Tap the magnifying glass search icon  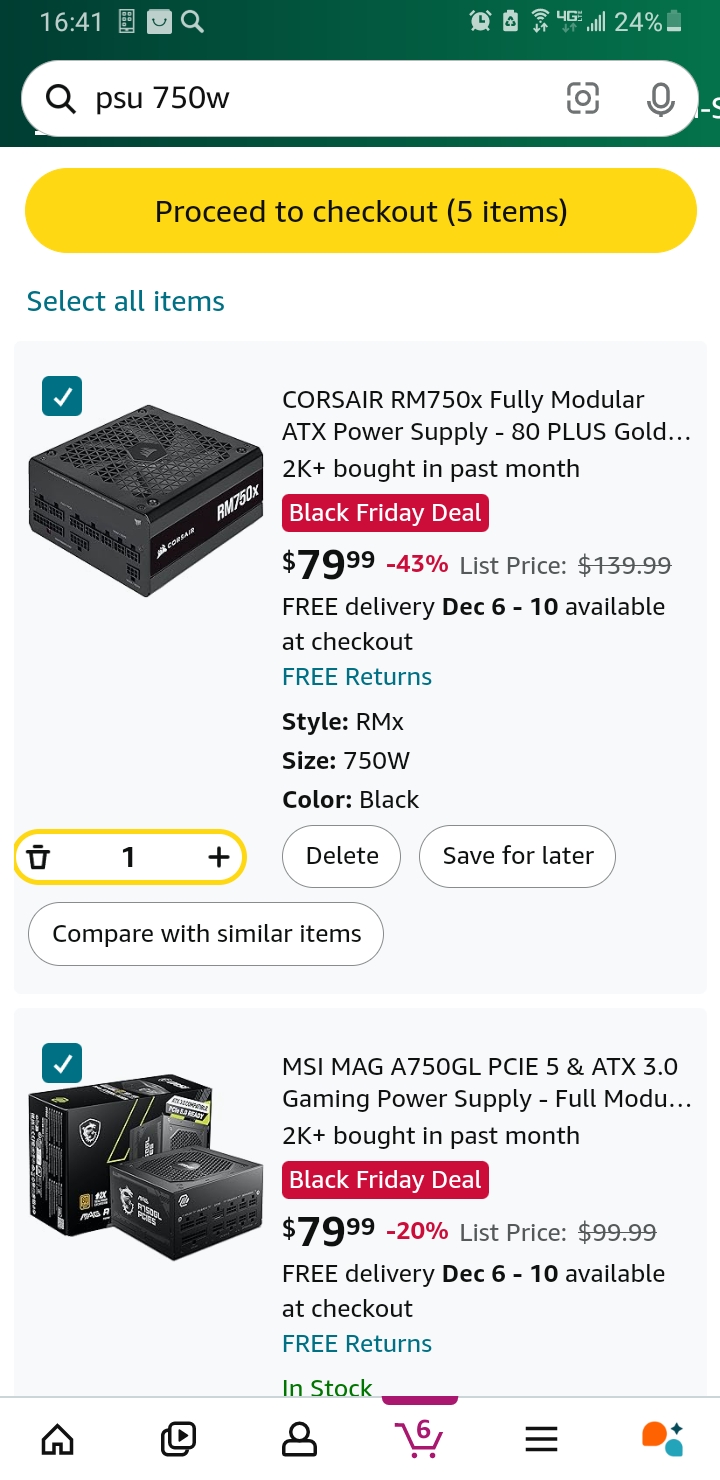point(61,98)
